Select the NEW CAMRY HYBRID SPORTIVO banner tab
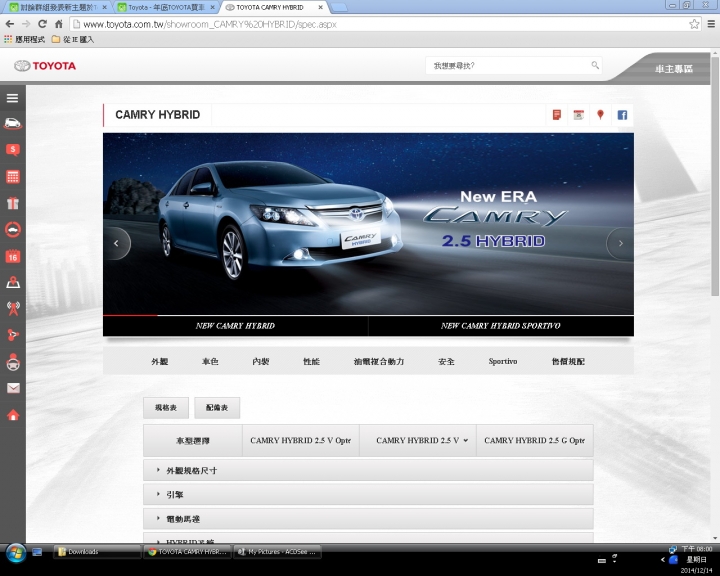The width and height of the screenshot is (720, 576). coord(501,326)
